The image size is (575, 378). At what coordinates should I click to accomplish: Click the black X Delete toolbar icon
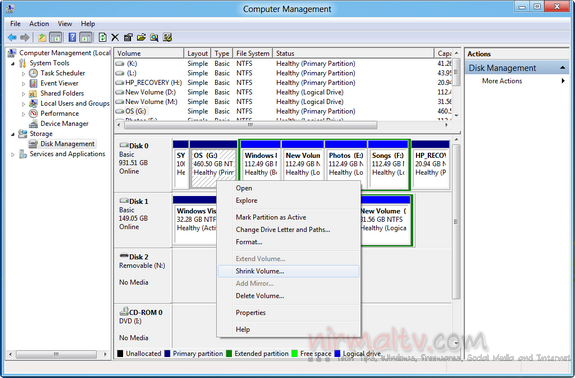coord(115,37)
